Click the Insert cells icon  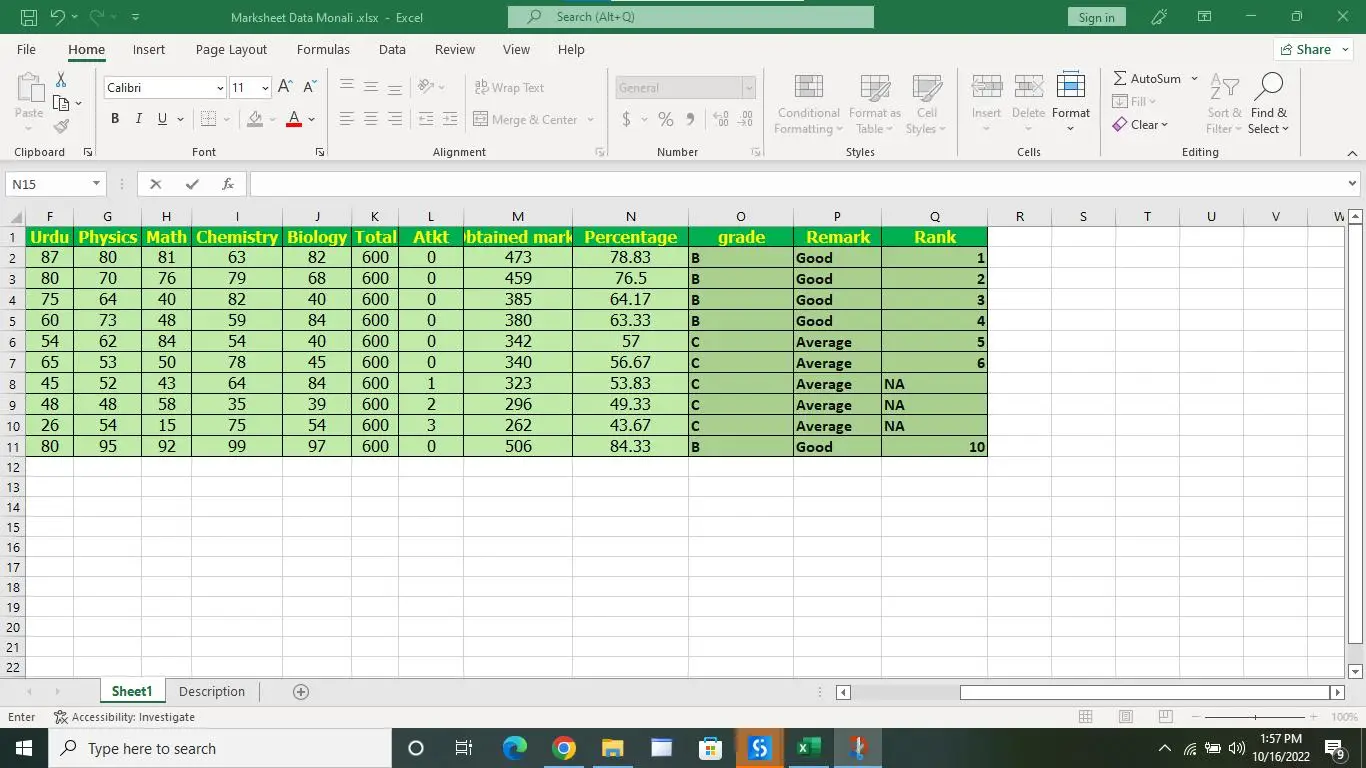click(x=987, y=87)
